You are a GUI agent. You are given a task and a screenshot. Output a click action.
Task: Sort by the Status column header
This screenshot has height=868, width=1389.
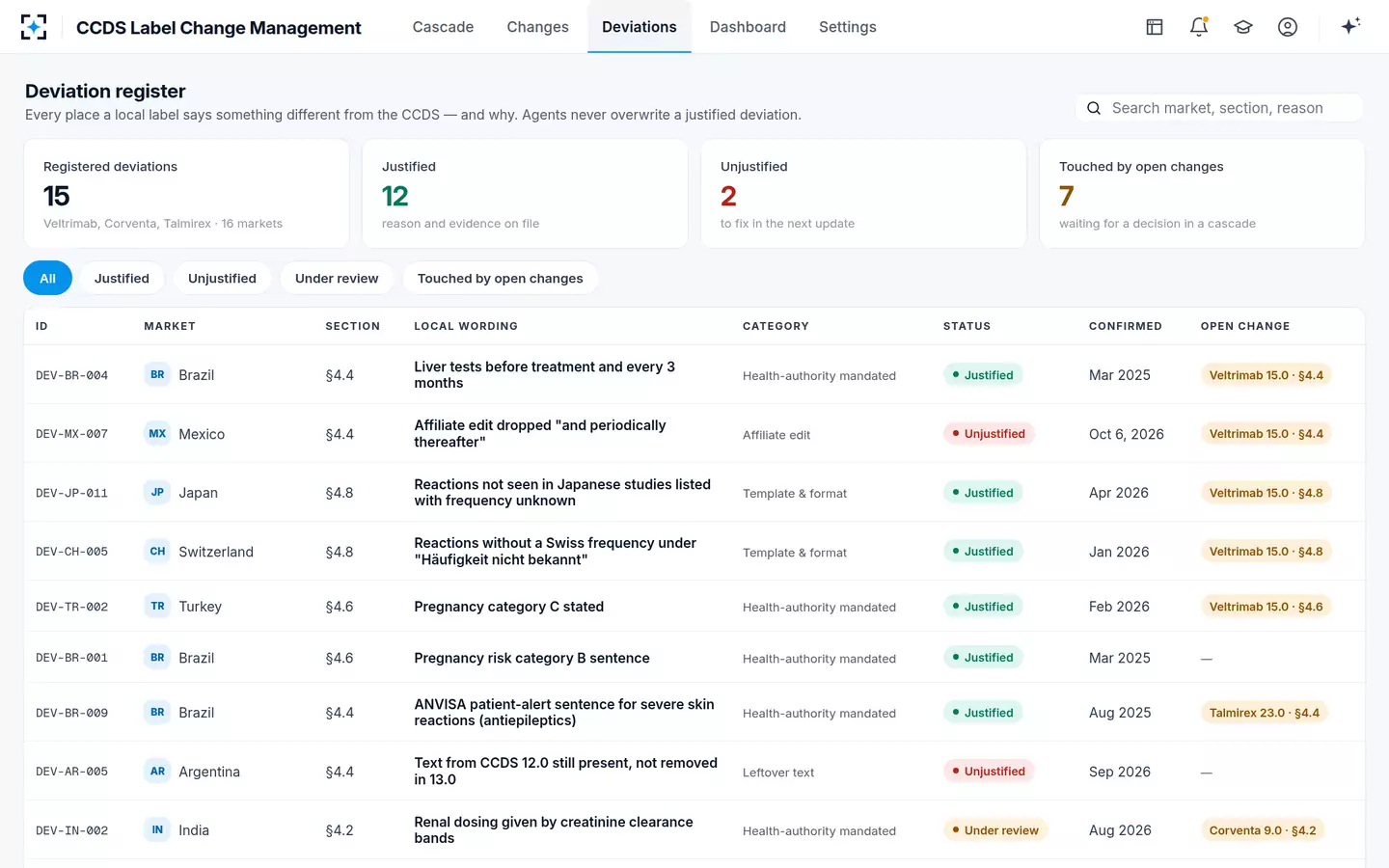967,326
